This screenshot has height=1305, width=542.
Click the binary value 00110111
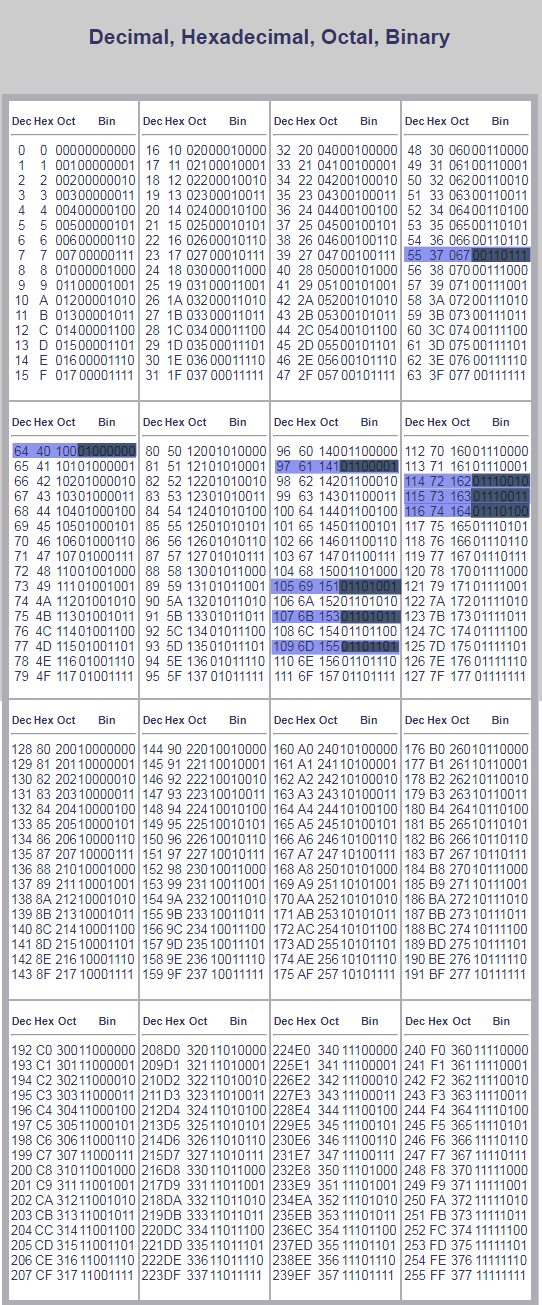(x=499, y=255)
